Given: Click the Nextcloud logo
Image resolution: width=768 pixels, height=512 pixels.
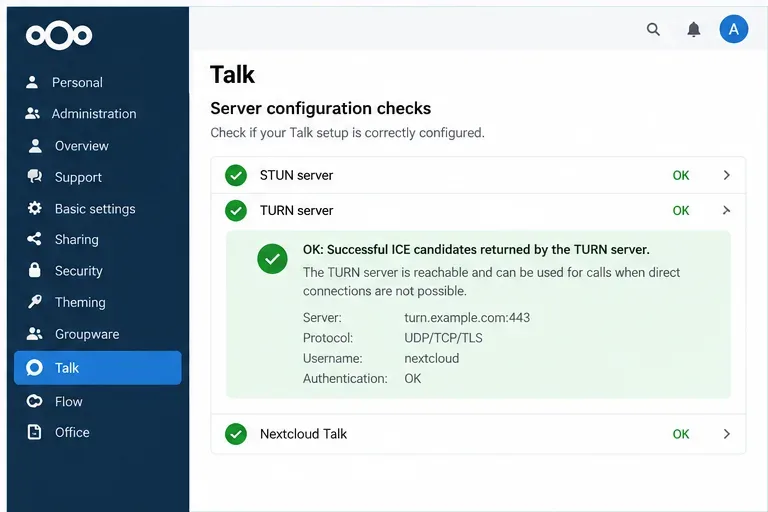Looking at the screenshot, I should pyautogui.click(x=59, y=35).
